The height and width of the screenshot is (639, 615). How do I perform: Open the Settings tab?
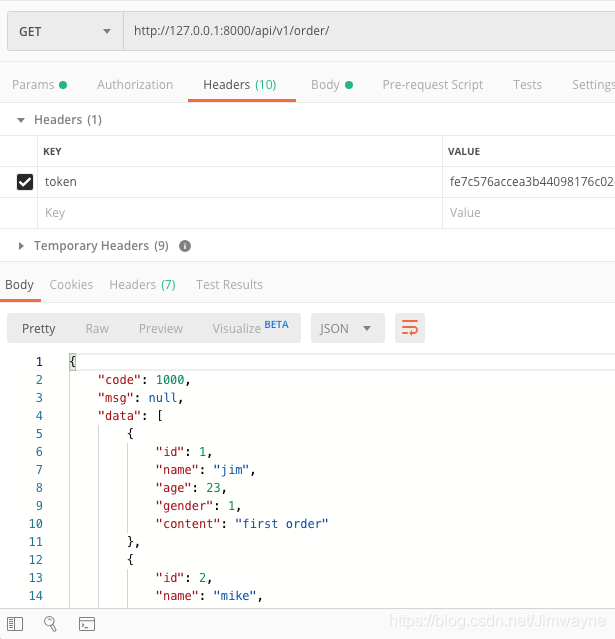click(x=593, y=85)
